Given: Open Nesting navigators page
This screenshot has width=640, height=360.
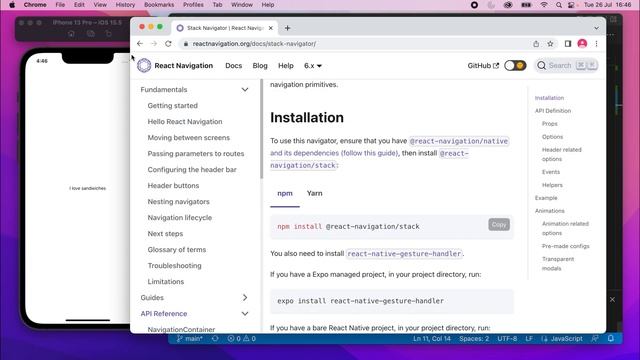Looking at the screenshot, I should pos(178,202).
